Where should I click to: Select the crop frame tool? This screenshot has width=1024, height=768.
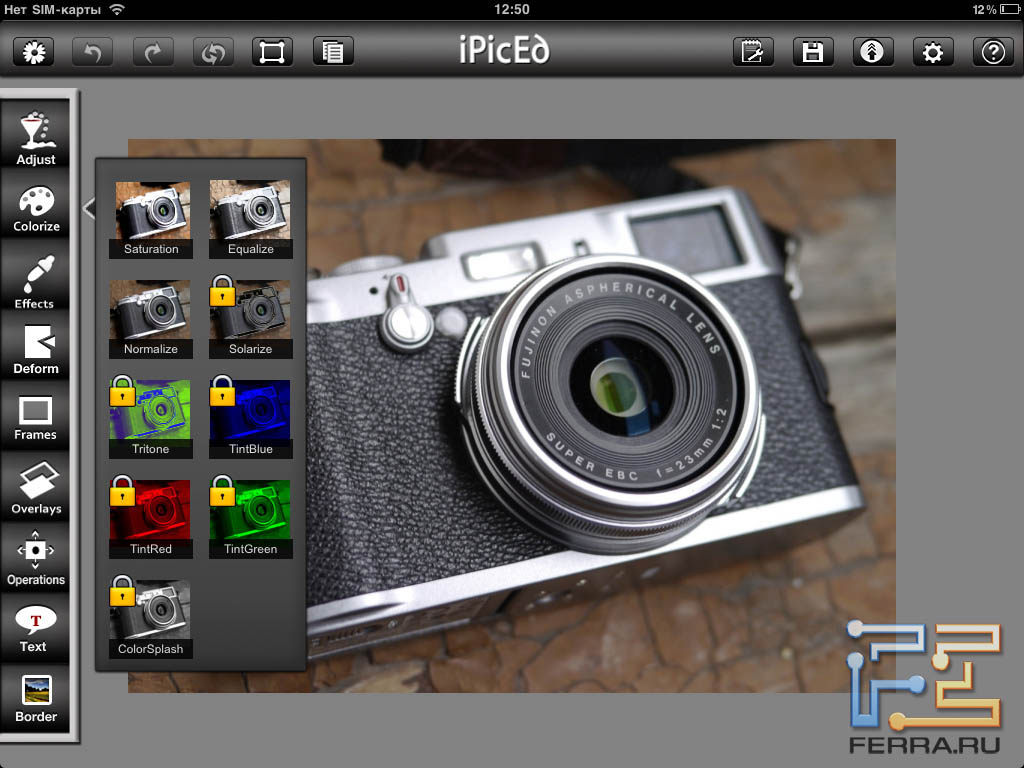272,52
